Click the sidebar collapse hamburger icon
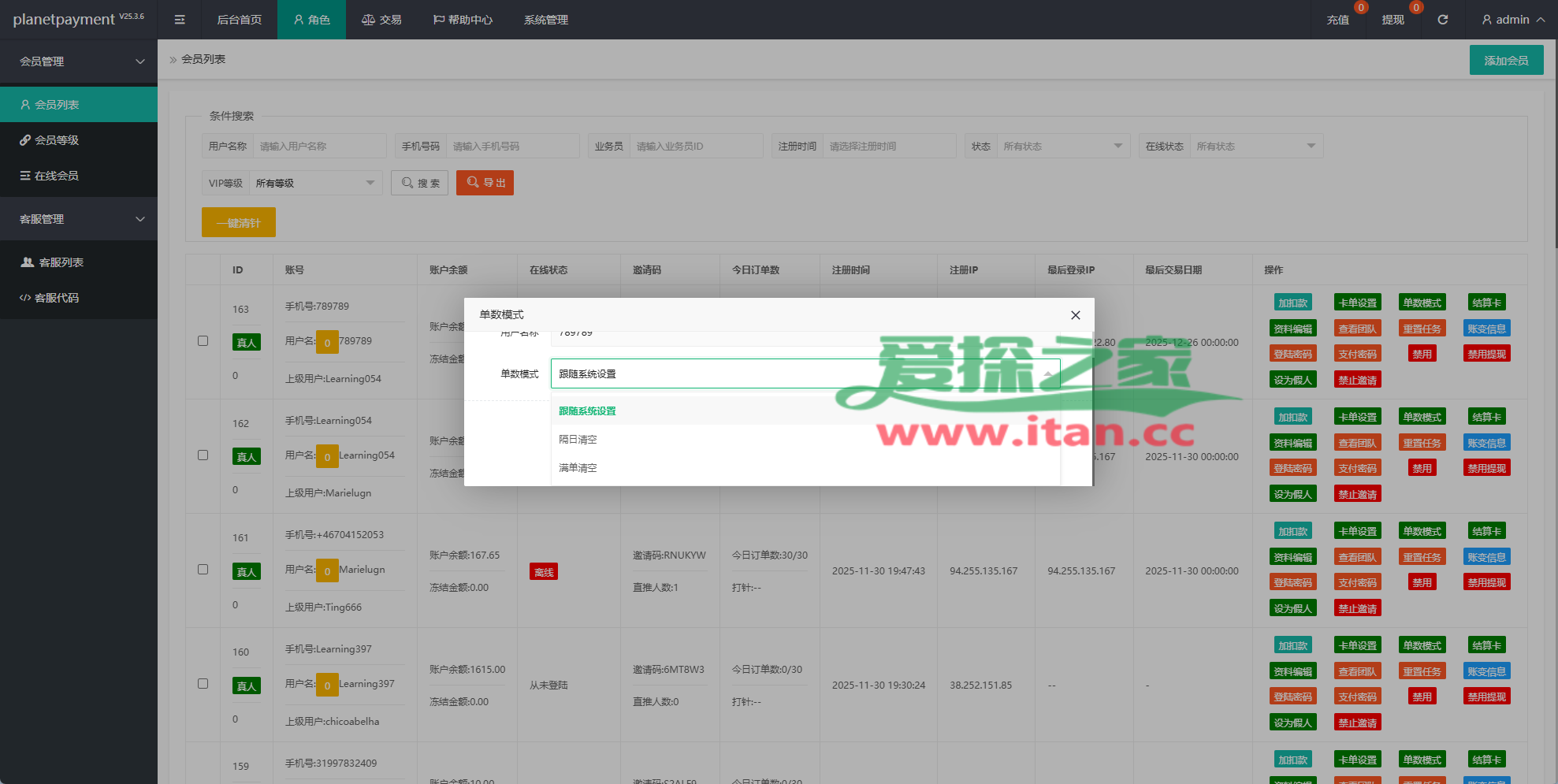The image size is (1558, 784). tap(180, 20)
